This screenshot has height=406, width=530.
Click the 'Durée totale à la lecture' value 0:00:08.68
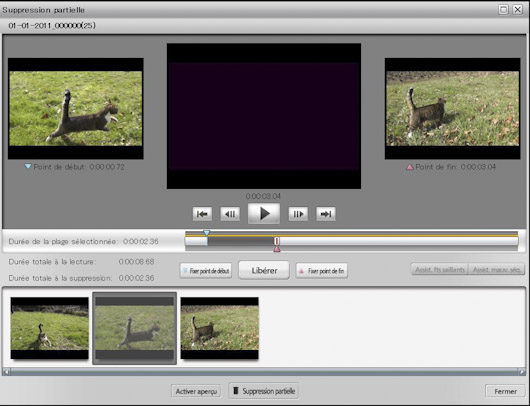coord(137,262)
